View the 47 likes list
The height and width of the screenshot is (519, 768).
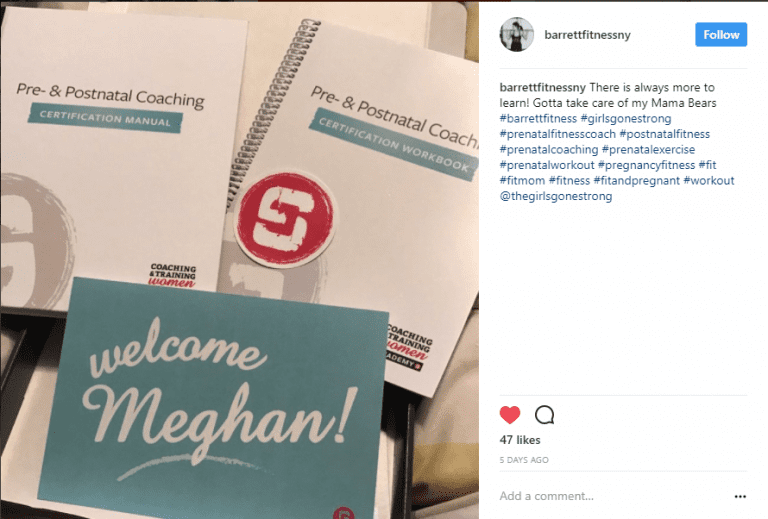pyautogui.click(x=520, y=440)
